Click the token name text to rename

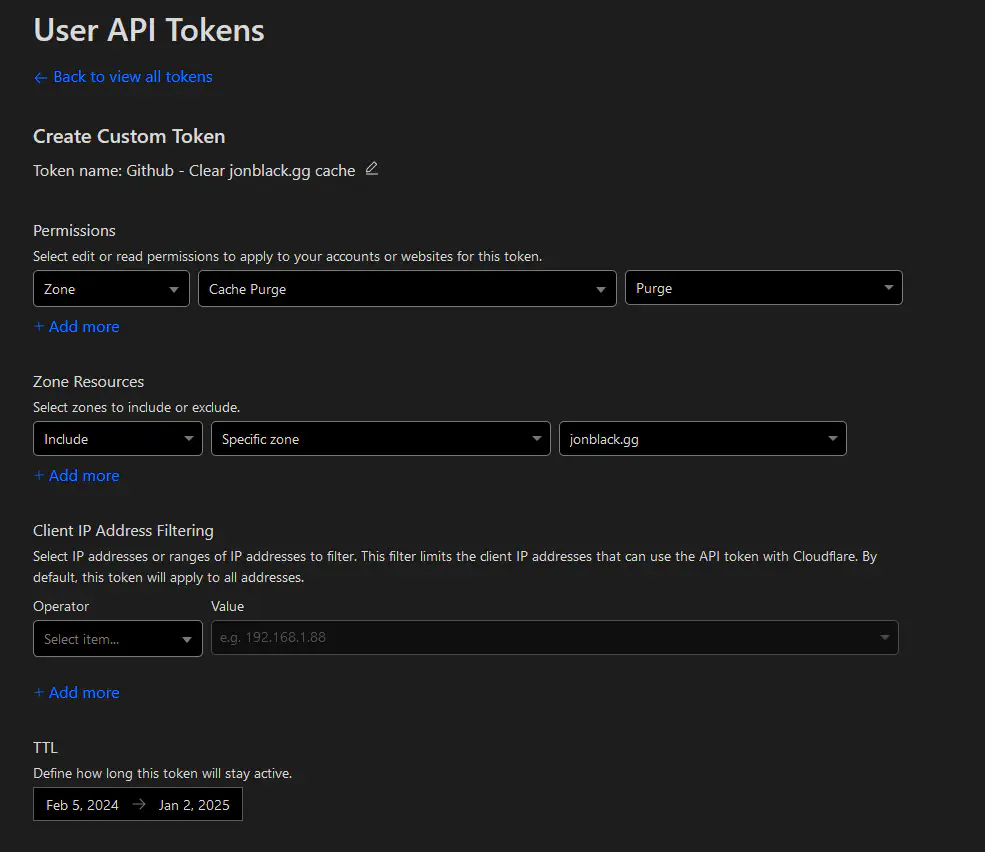click(240, 171)
